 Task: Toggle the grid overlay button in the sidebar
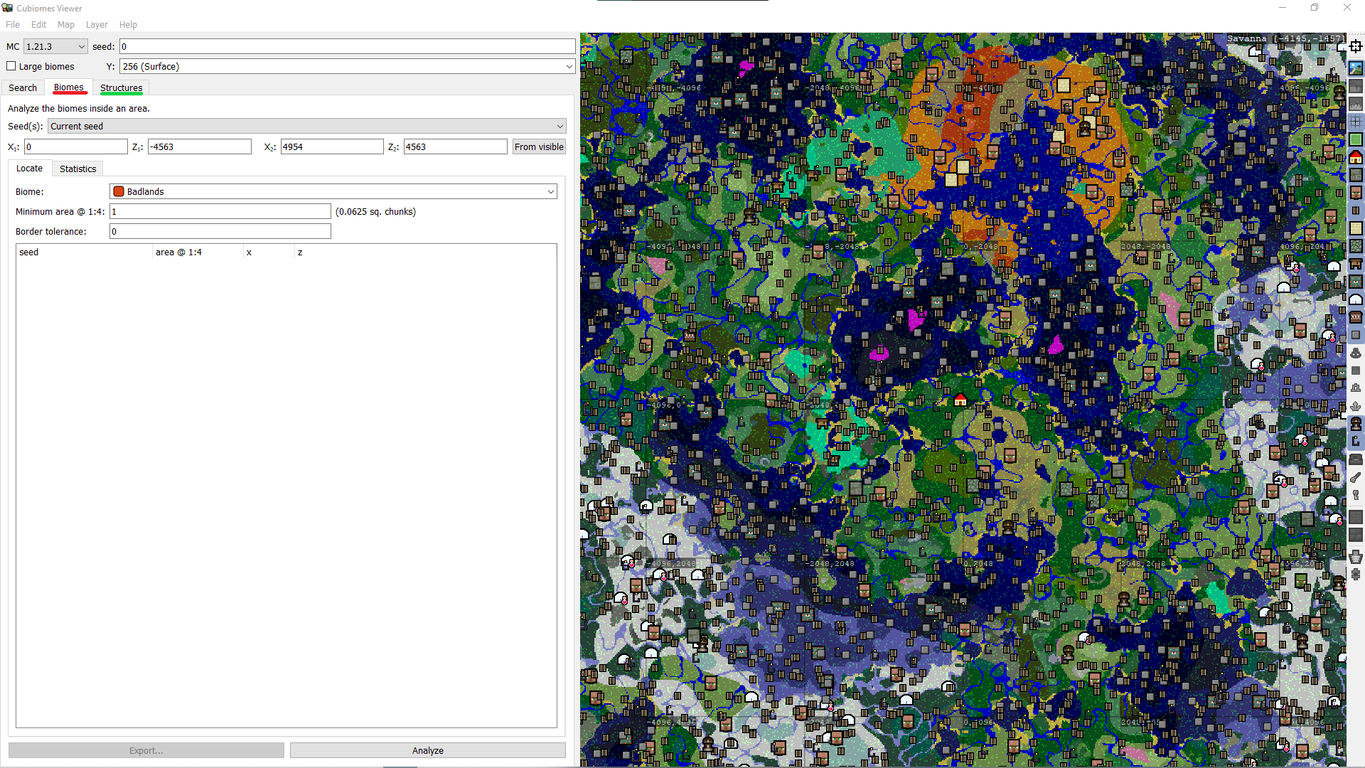coord(1356,122)
